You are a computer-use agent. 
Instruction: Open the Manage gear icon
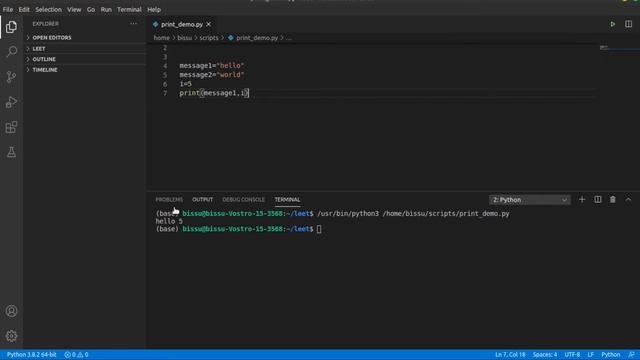coord(11,336)
